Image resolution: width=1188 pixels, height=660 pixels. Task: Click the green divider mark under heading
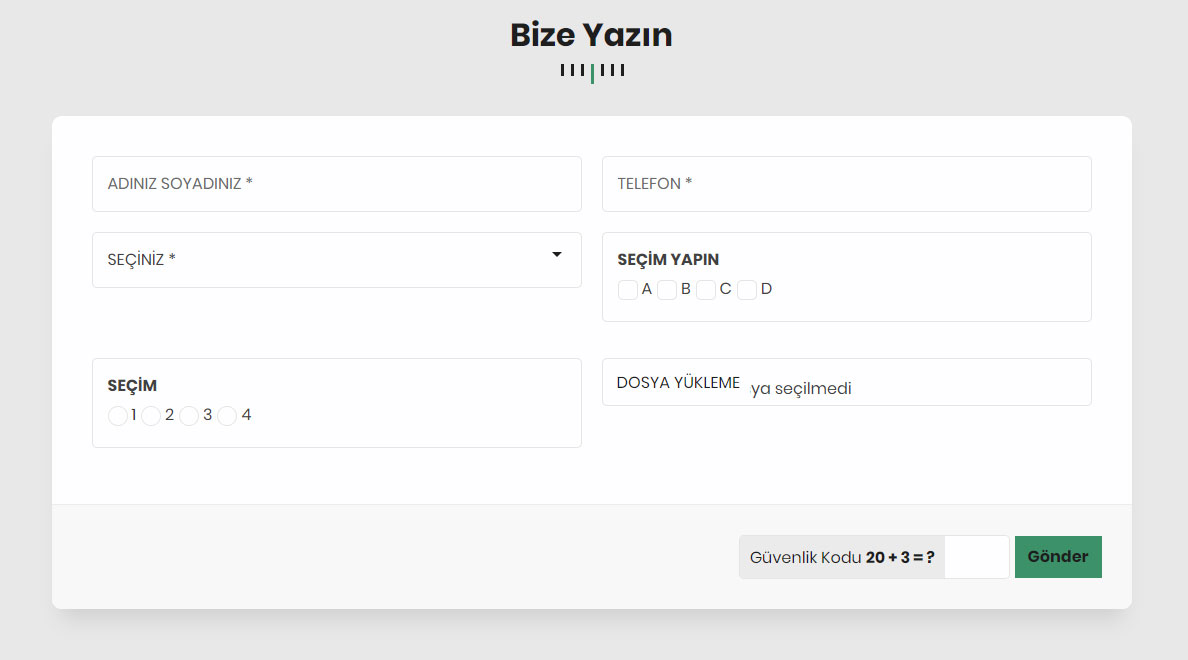(592, 74)
